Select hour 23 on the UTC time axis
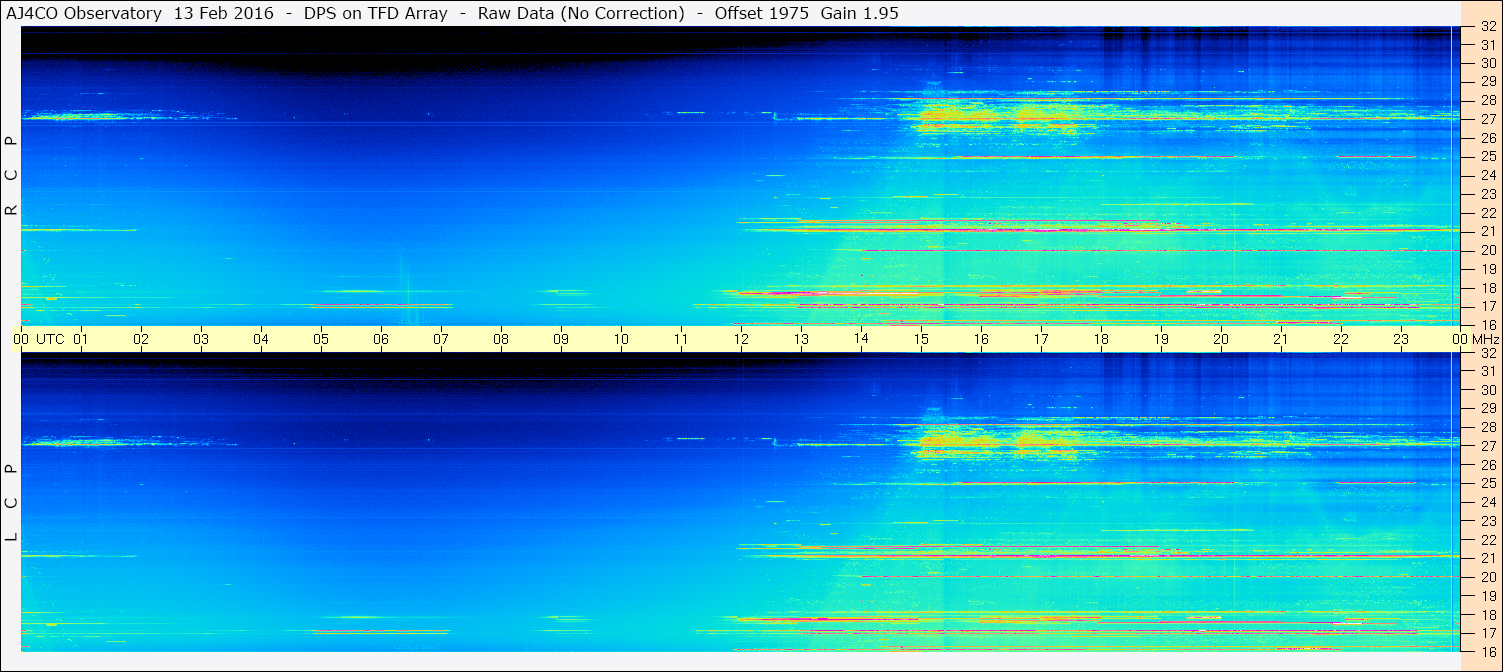This screenshot has width=1503, height=672. pyautogui.click(x=1401, y=339)
